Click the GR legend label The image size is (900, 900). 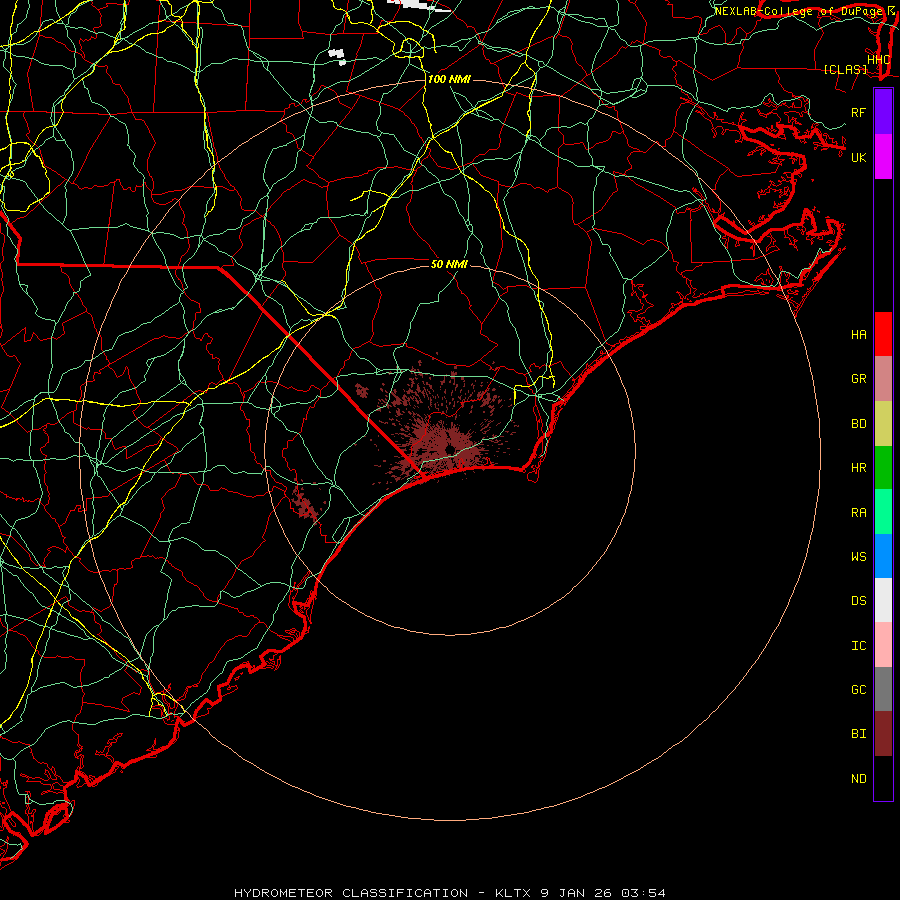click(x=858, y=379)
